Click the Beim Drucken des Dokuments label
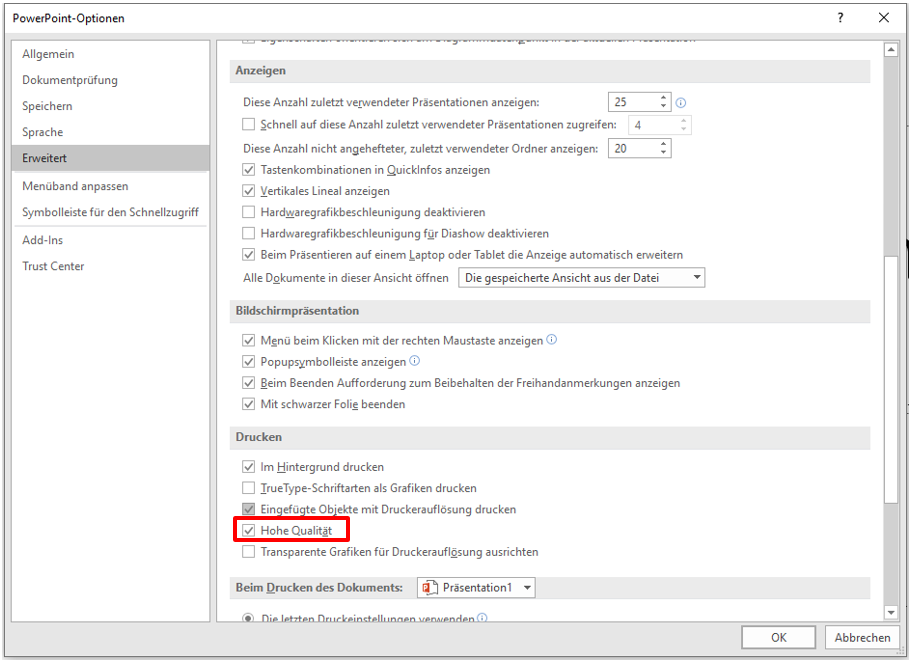 click(x=319, y=587)
